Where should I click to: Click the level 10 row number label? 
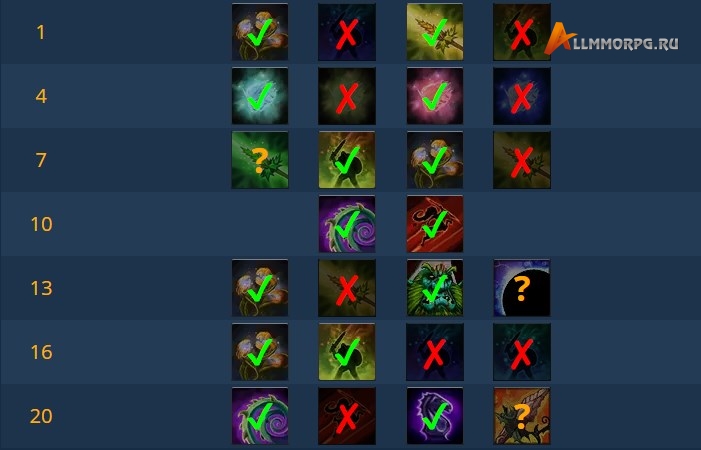click(x=41, y=224)
